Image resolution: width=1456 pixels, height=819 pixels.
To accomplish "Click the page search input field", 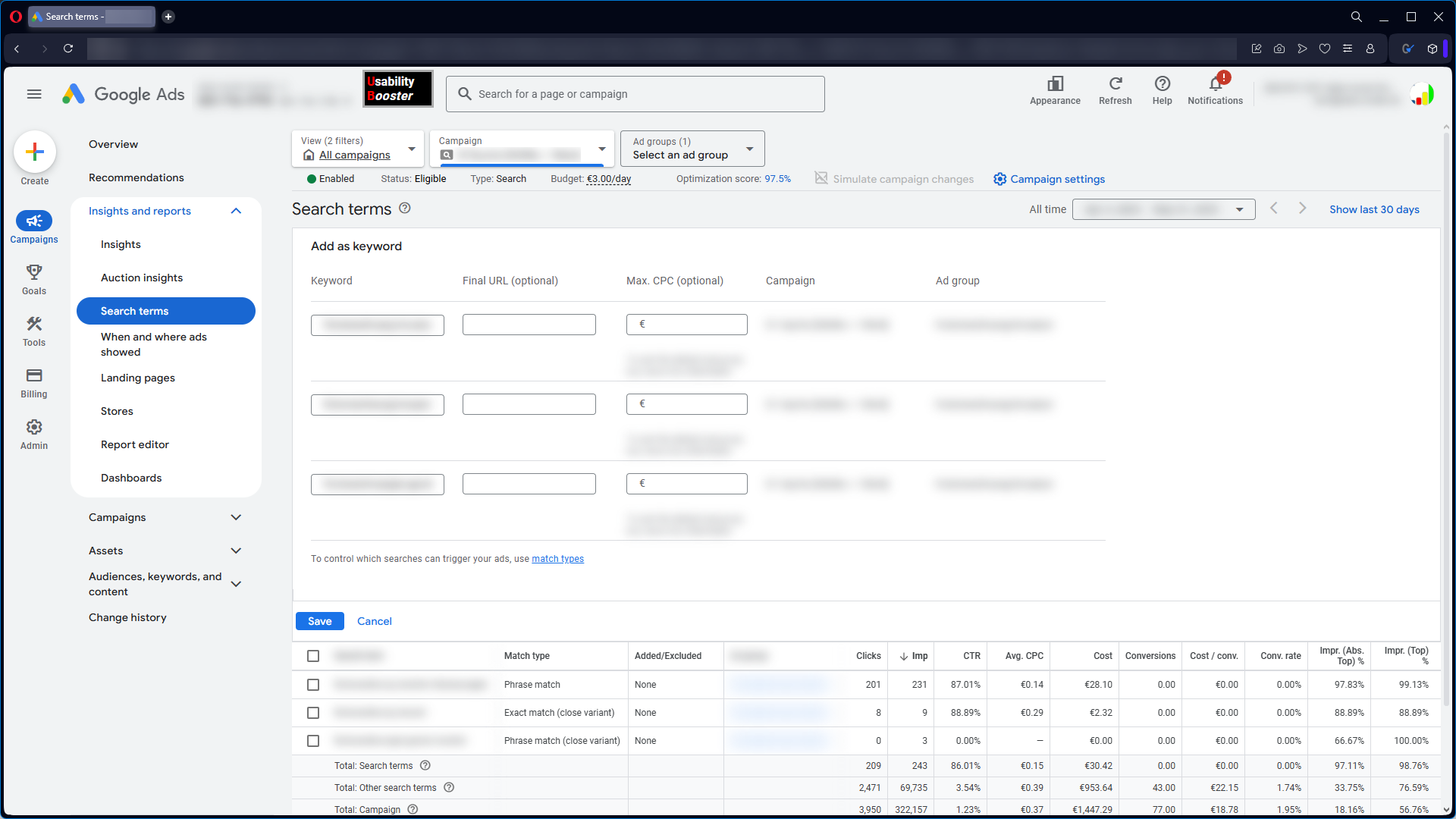I will coord(635,93).
